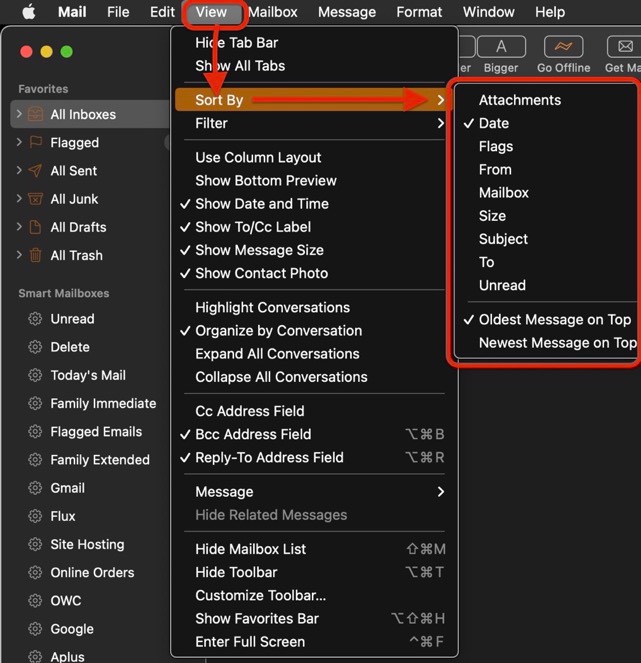Toggle Organize by Conversation

315,331
